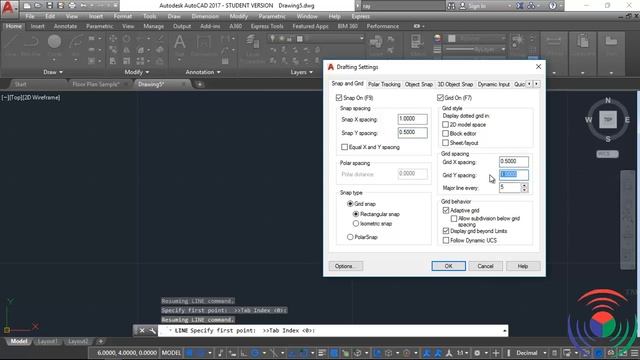Expand the Layers panel dropdown
This screenshot has height=360, width=640.
click(302, 72)
